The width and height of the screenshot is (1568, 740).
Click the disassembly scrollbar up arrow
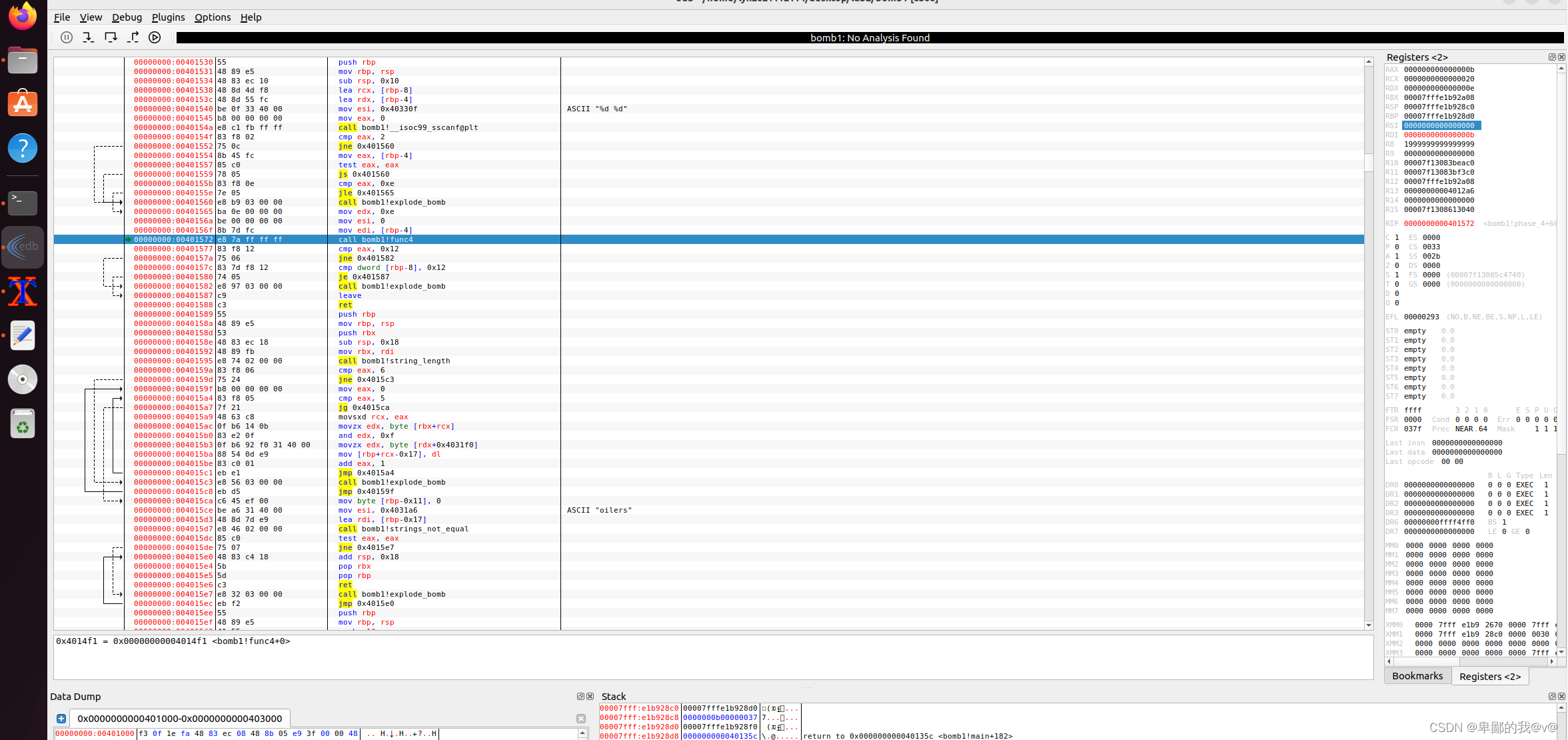point(1369,61)
